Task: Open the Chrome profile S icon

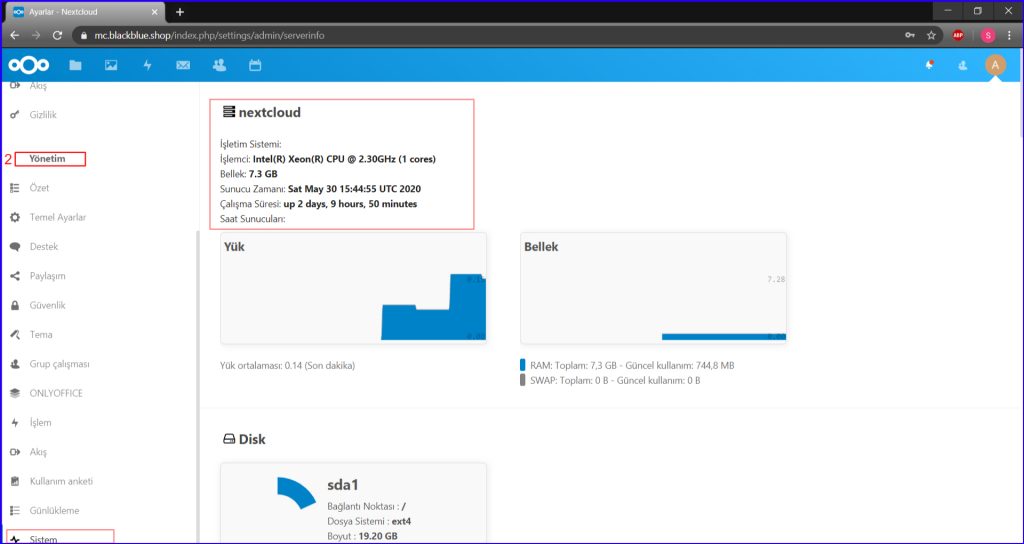Action: [988, 35]
